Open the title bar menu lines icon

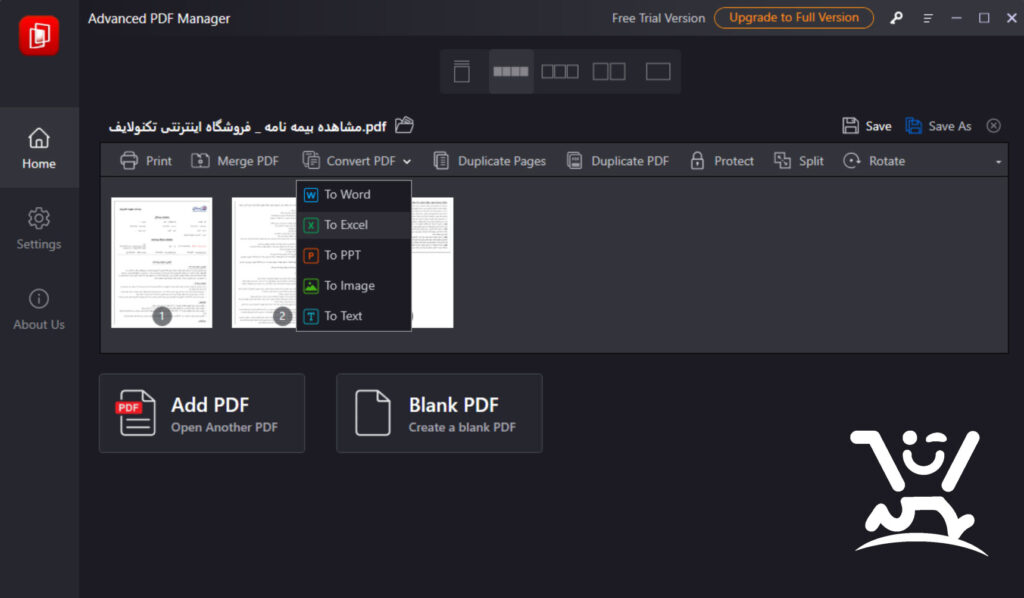pos(927,18)
